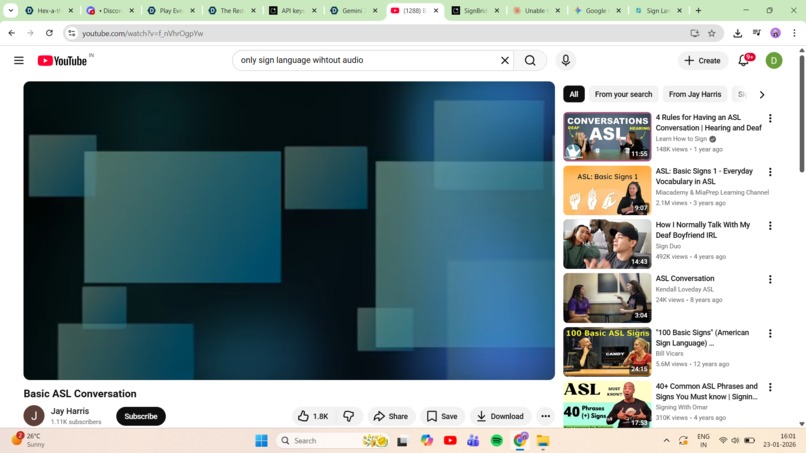
Task: Open more actions ellipsis below video
Action: coord(545,416)
